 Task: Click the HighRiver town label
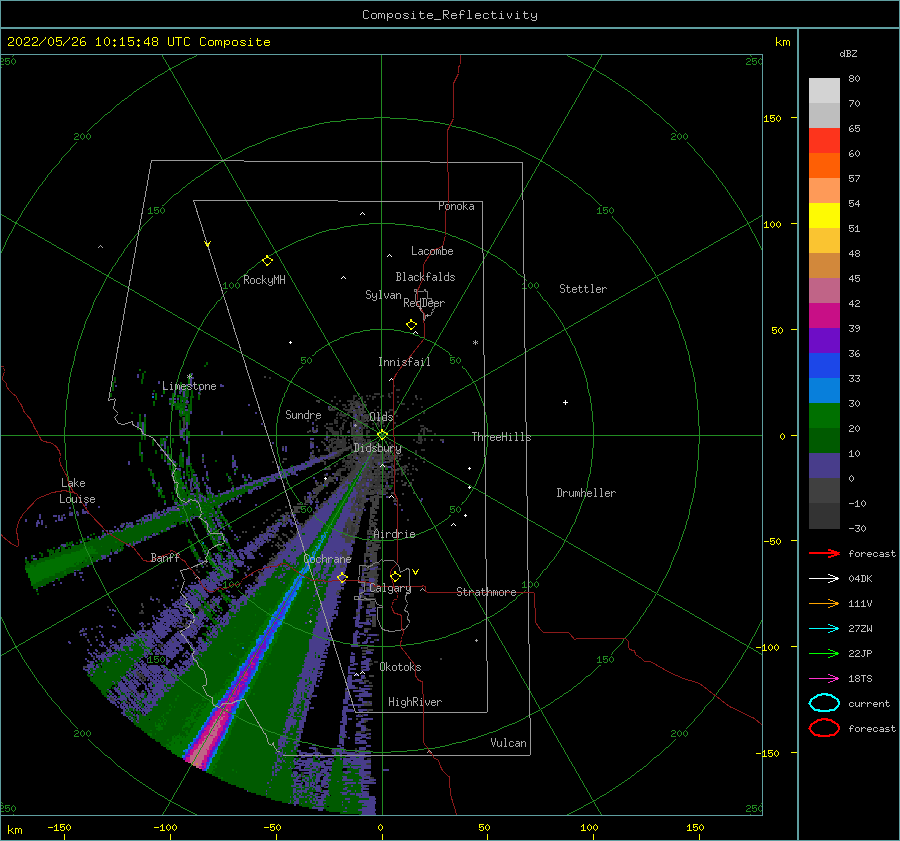[x=415, y=702]
